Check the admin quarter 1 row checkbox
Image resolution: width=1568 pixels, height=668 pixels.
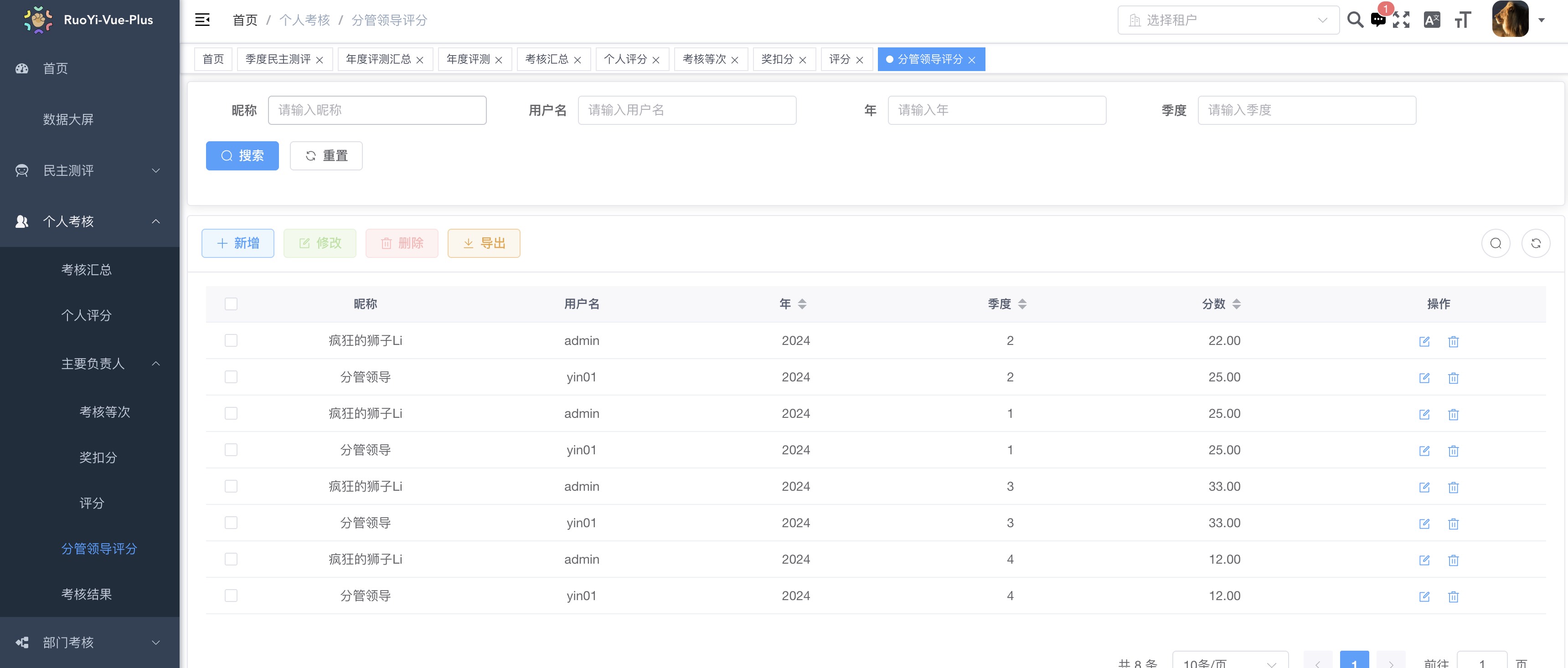tap(231, 413)
